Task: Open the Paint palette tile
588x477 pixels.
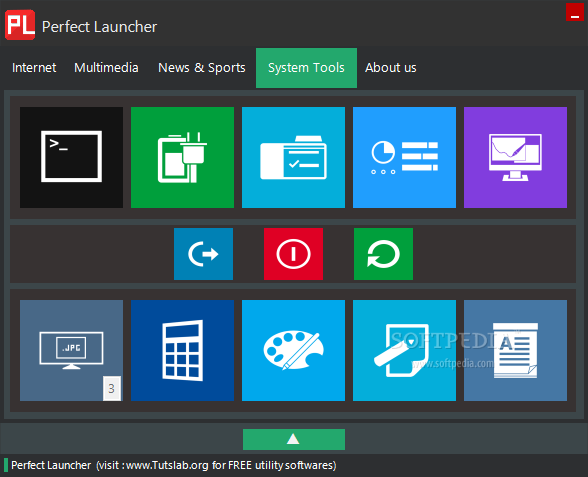Action: [293, 350]
